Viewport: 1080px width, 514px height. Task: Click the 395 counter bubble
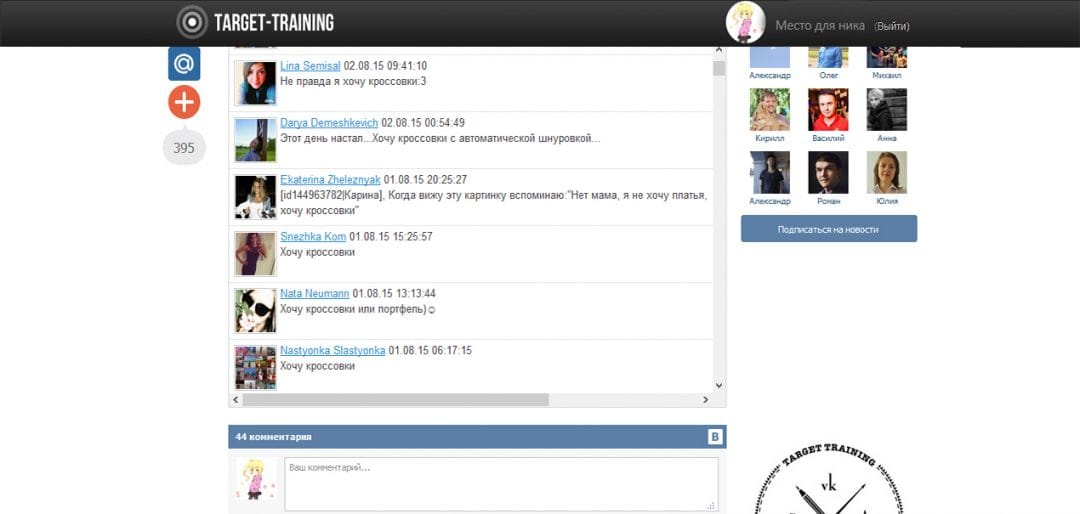point(184,147)
